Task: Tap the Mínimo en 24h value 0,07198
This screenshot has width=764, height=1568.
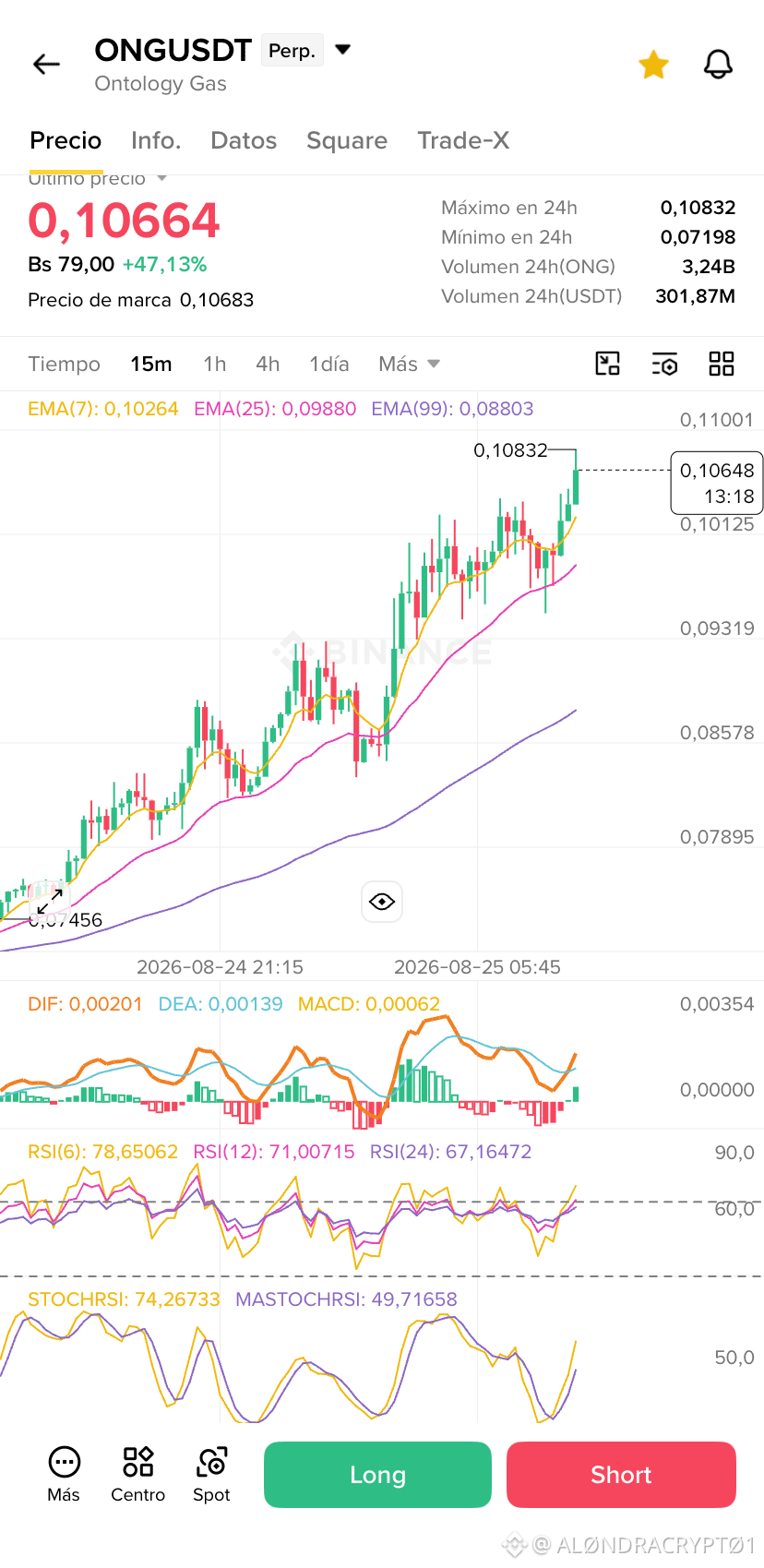Action: [698, 237]
